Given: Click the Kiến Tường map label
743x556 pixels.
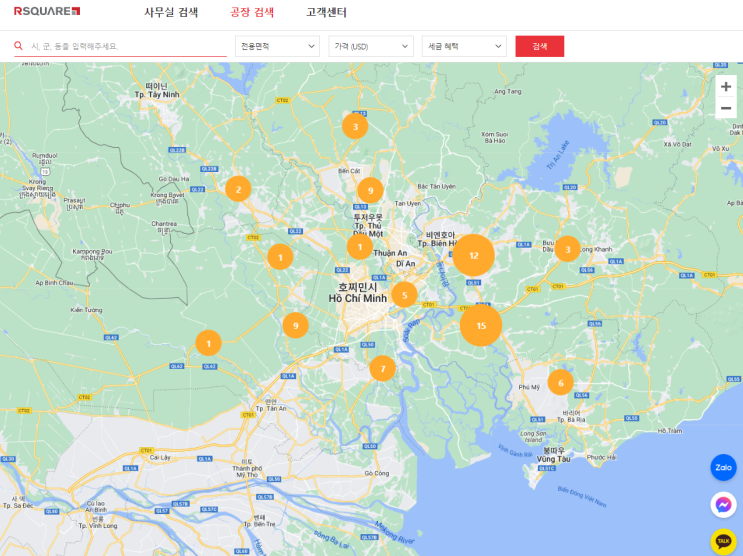Looking at the screenshot, I should coord(86,310).
